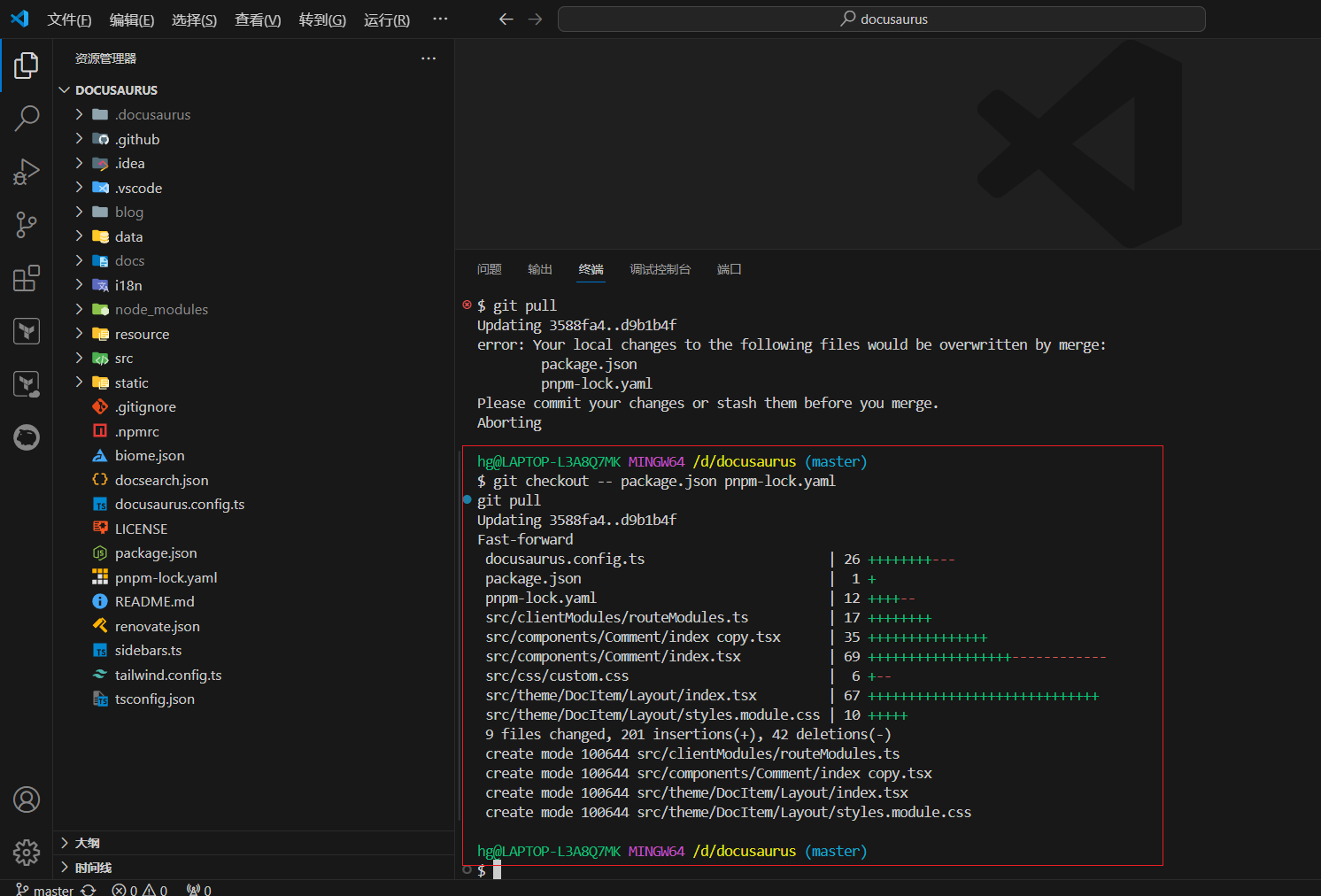The image size is (1321, 896).
Task: Switch to the 调试控制台 panel tab
Action: (660, 269)
